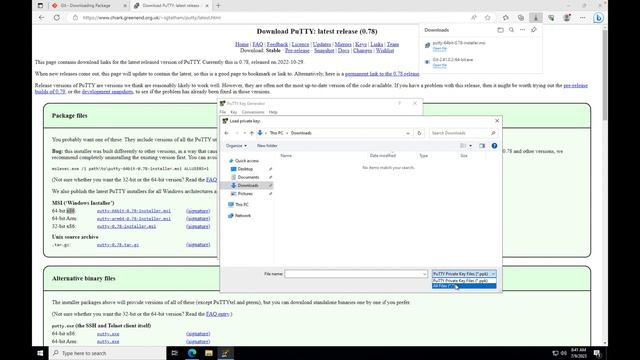The height and width of the screenshot is (360, 640).
Task: Sort by the Name column header
Action: pos(286,156)
